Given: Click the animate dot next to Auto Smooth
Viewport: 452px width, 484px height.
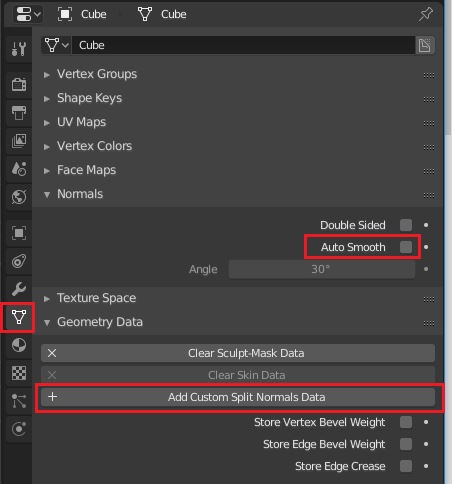Looking at the screenshot, I should 426,247.
